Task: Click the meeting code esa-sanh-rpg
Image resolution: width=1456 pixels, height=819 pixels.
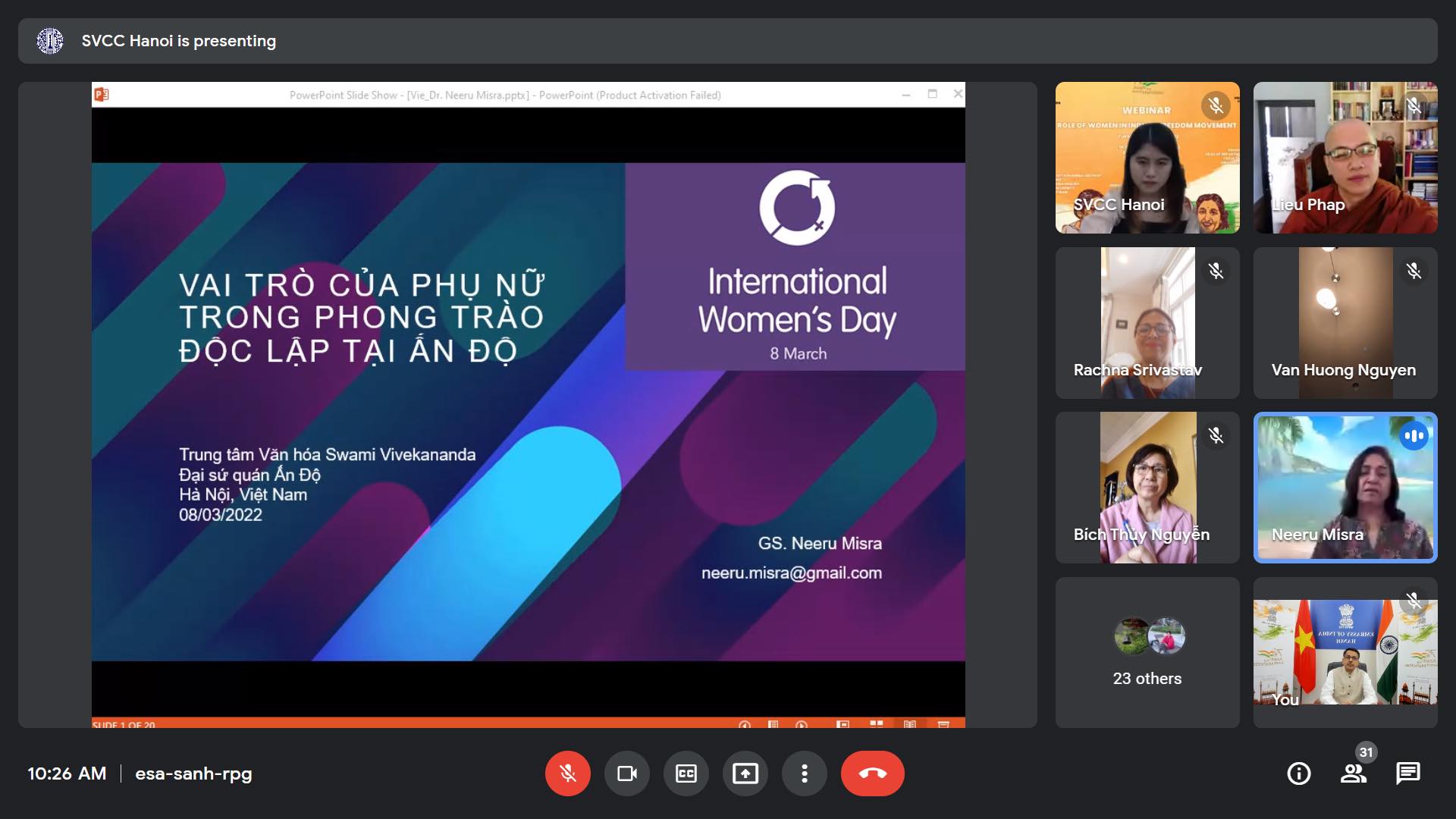Action: tap(193, 773)
